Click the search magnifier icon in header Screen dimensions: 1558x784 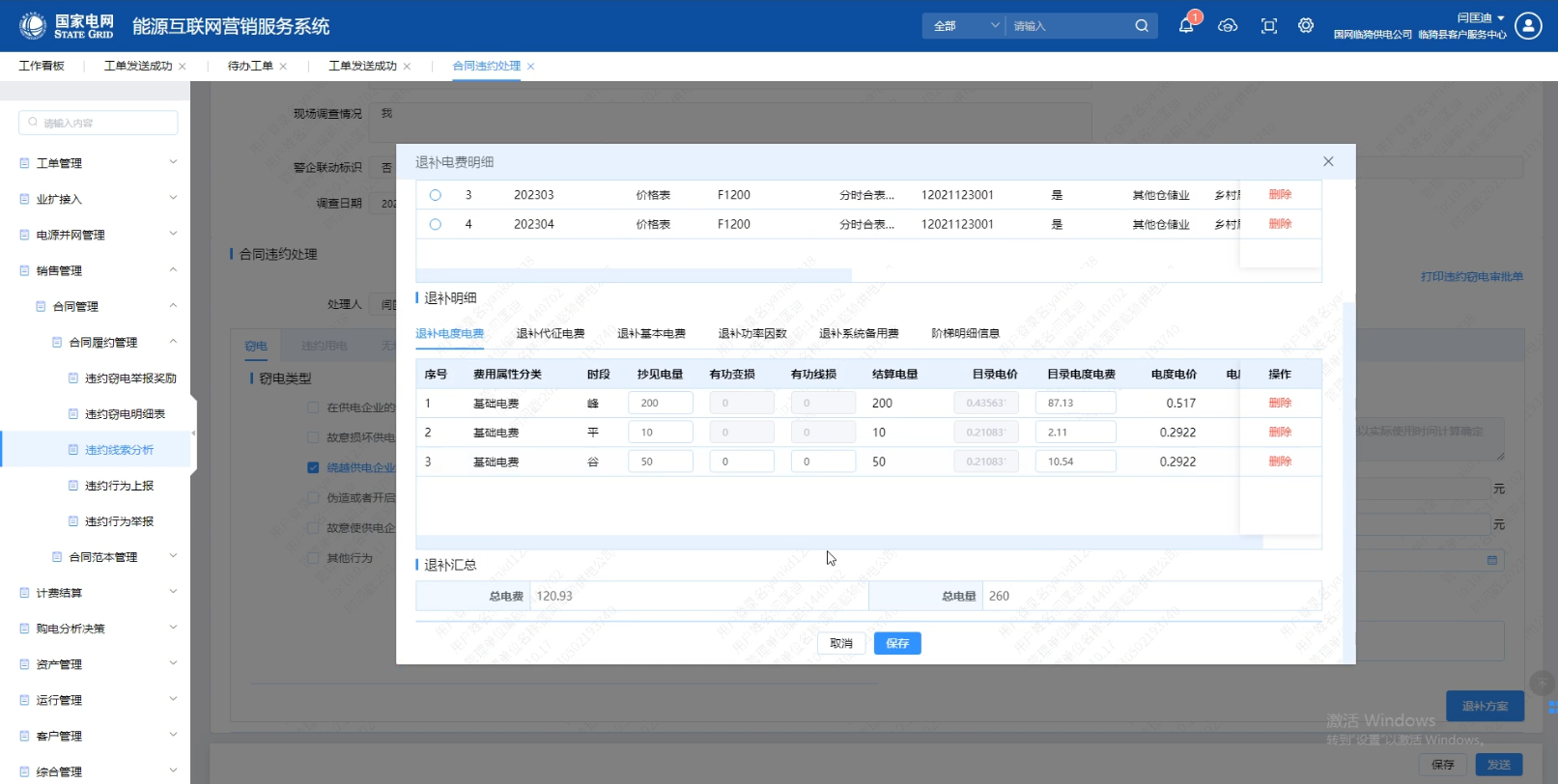coord(1142,26)
